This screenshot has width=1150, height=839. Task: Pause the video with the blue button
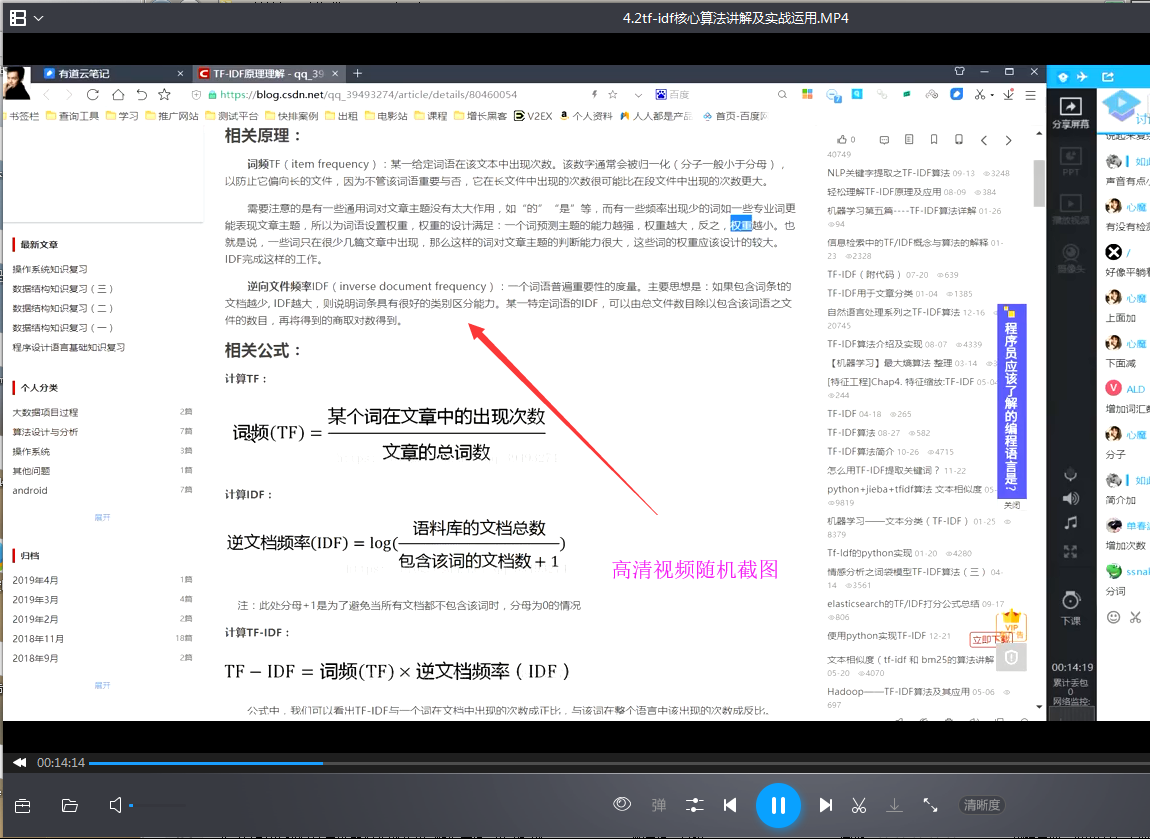pyautogui.click(x=777, y=805)
